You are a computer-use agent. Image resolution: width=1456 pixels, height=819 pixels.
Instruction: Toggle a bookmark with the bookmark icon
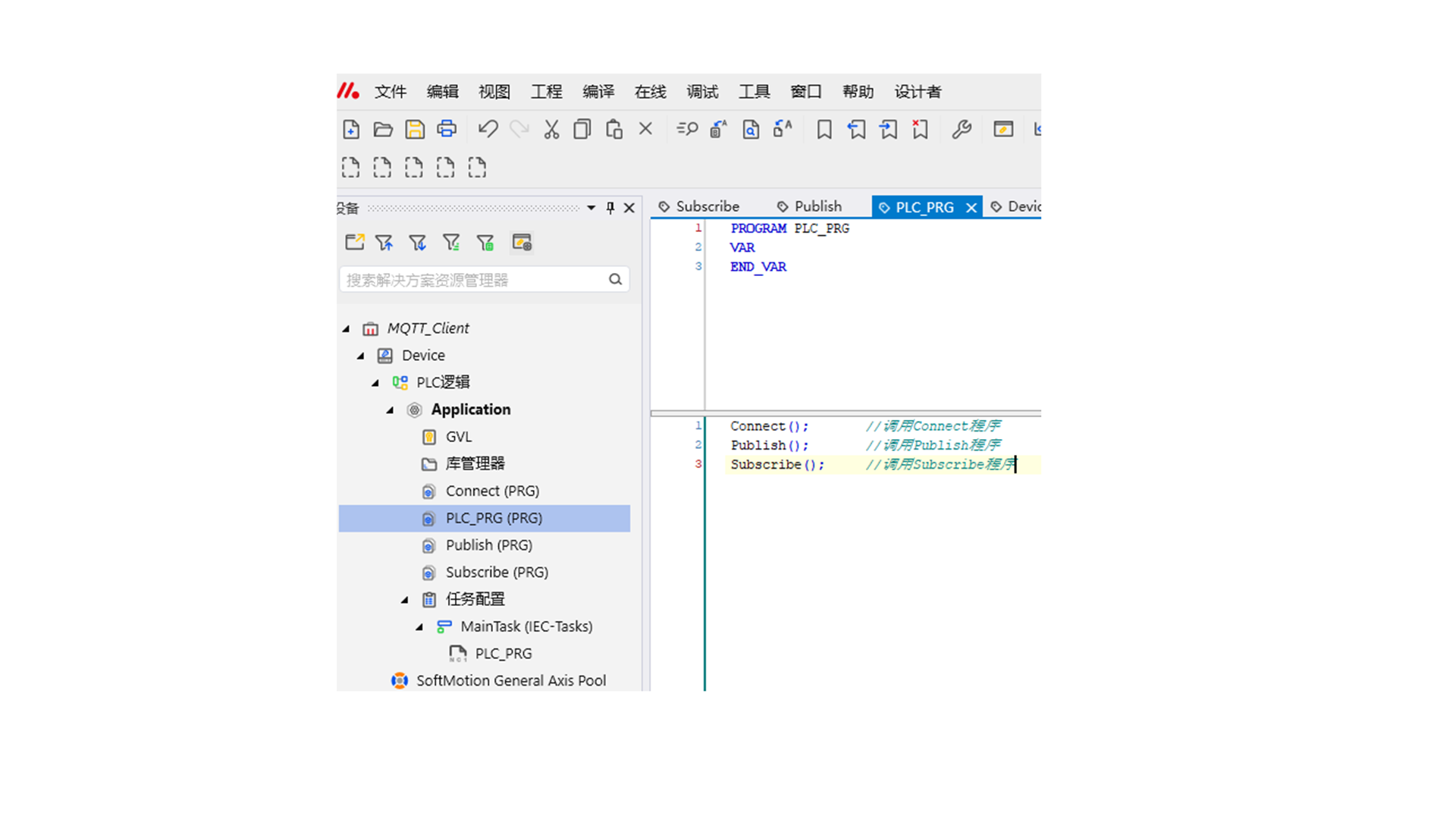point(824,130)
